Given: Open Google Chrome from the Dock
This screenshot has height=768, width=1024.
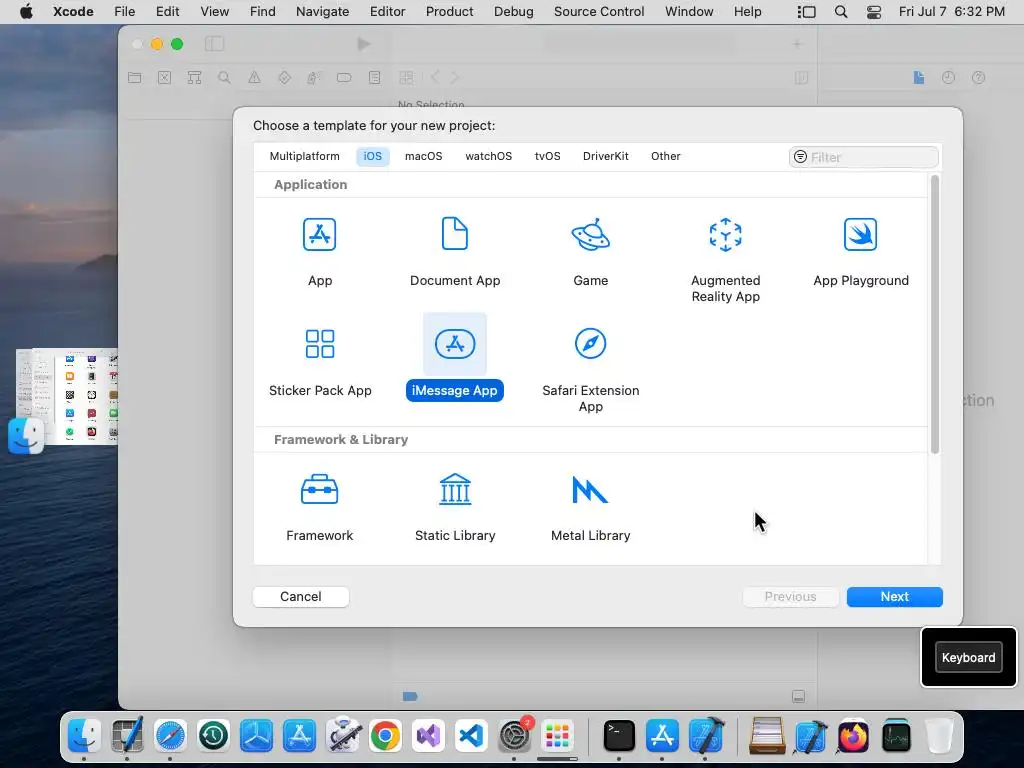Looking at the screenshot, I should click(x=385, y=736).
